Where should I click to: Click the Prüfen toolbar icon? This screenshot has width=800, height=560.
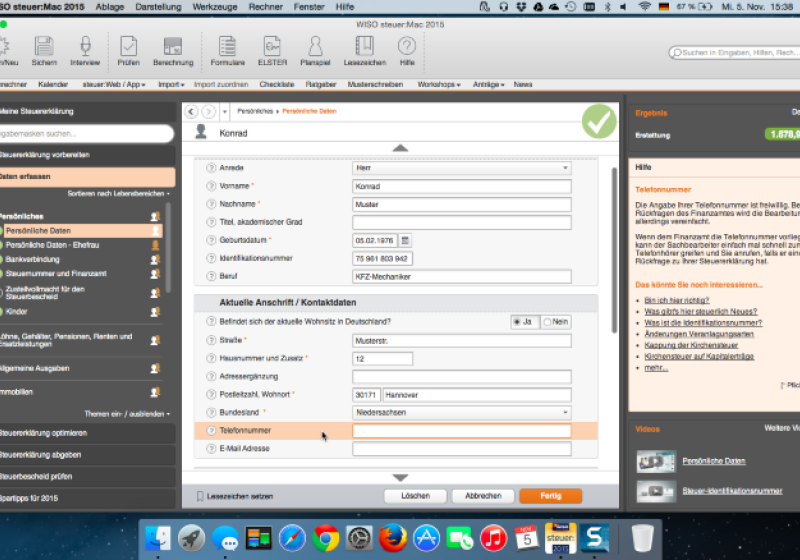click(129, 47)
